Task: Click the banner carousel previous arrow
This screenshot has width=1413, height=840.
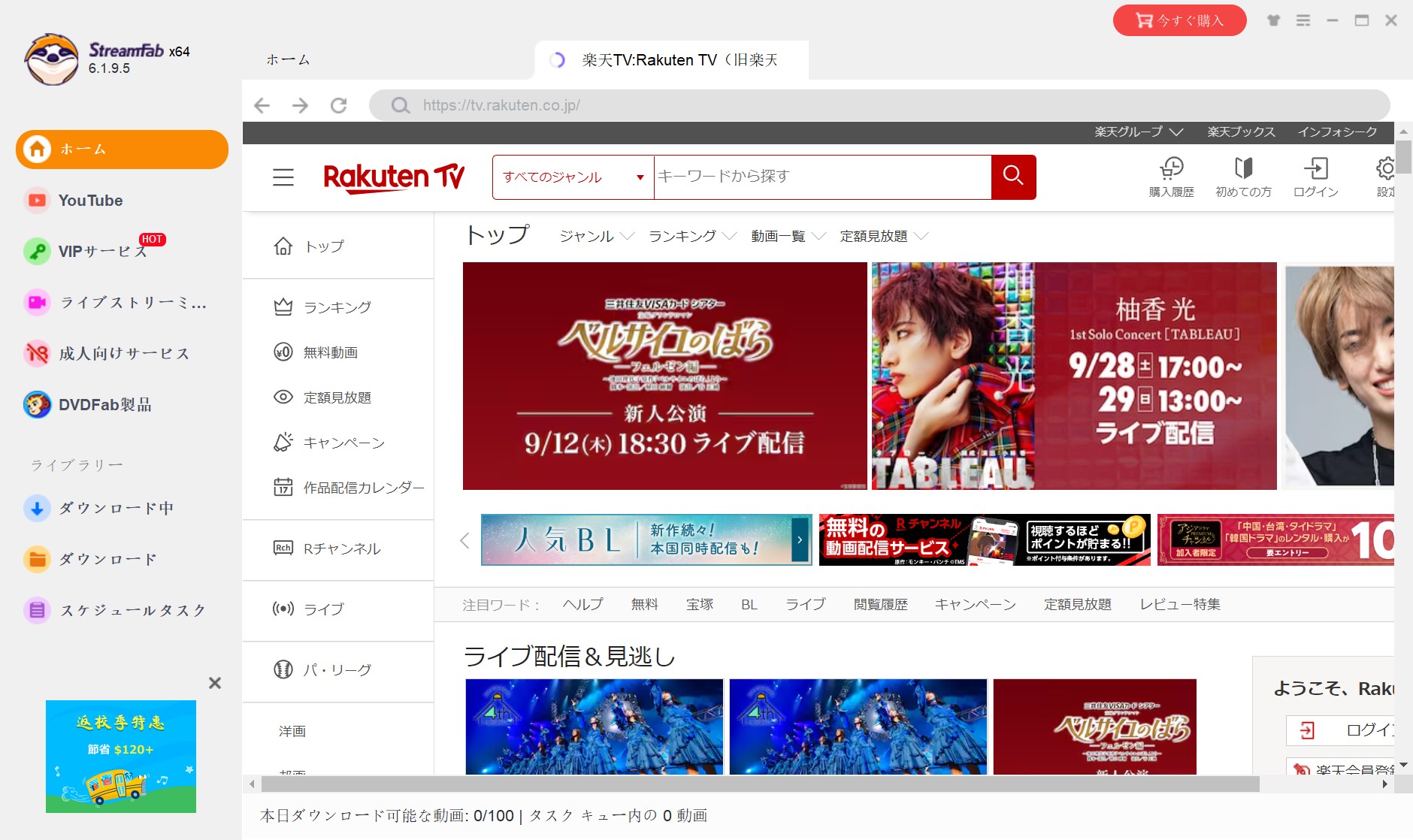Action: coord(464,540)
